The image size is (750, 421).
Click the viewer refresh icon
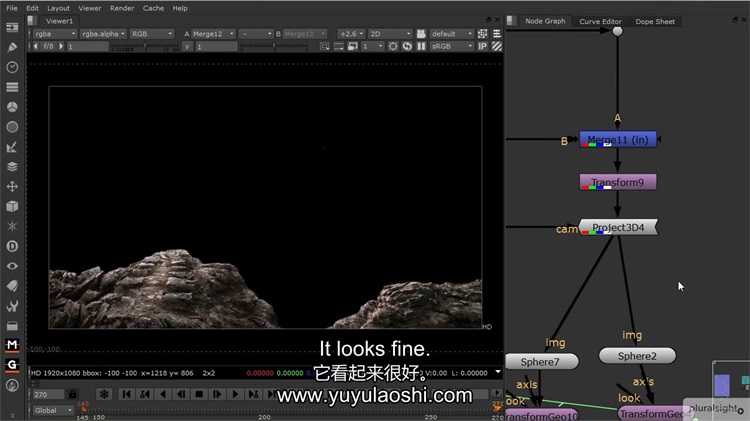coord(407,46)
